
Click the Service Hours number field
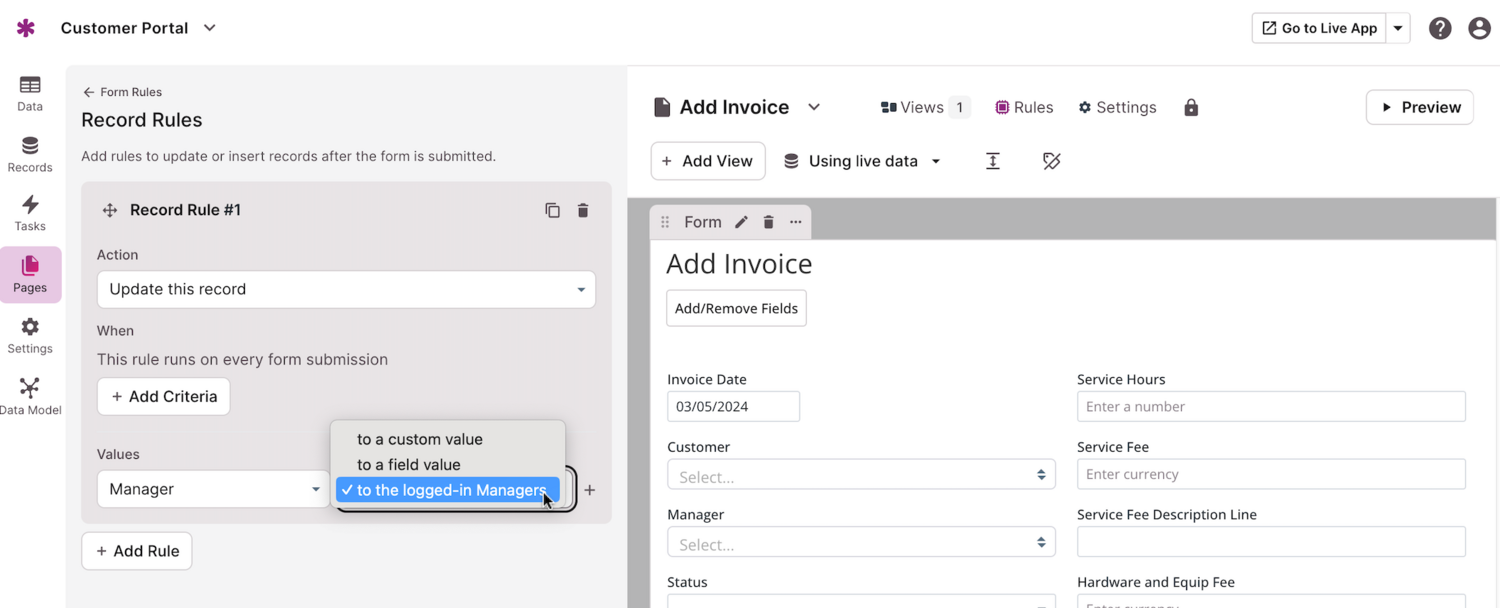[1270, 407]
